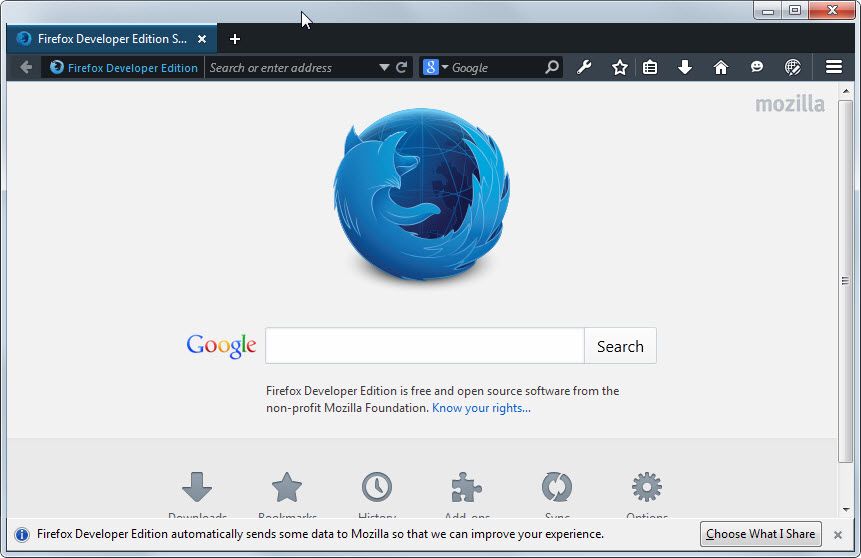The width and height of the screenshot is (861, 558).
Task: Select the Firefox Developer Edition Start tab
Action: pyautogui.click(x=111, y=39)
